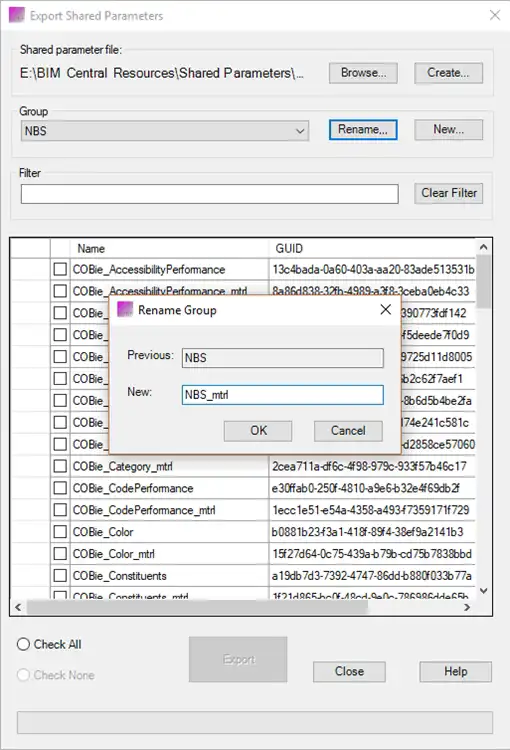
Task: Check the COBie_AccessibilityPerformance checkbox
Action: point(60,269)
